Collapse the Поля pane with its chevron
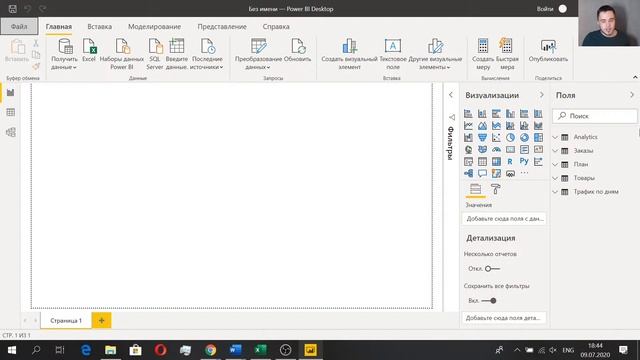 click(x=632, y=95)
